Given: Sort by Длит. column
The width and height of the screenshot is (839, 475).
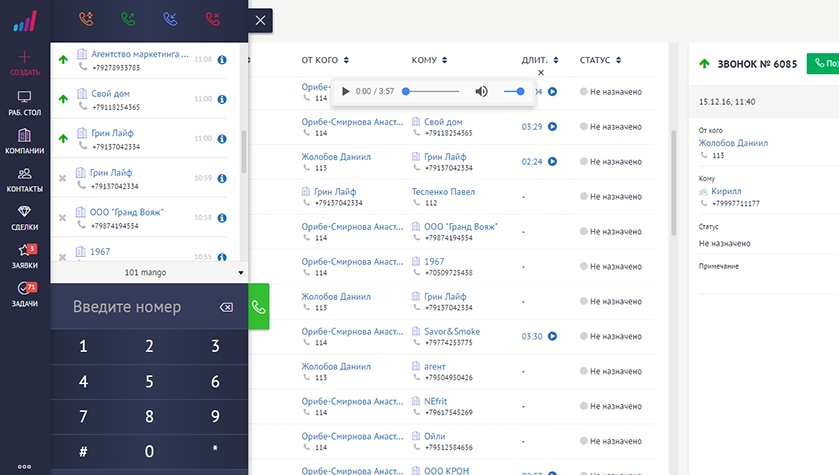Looking at the screenshot, I should tap(540, 60).
